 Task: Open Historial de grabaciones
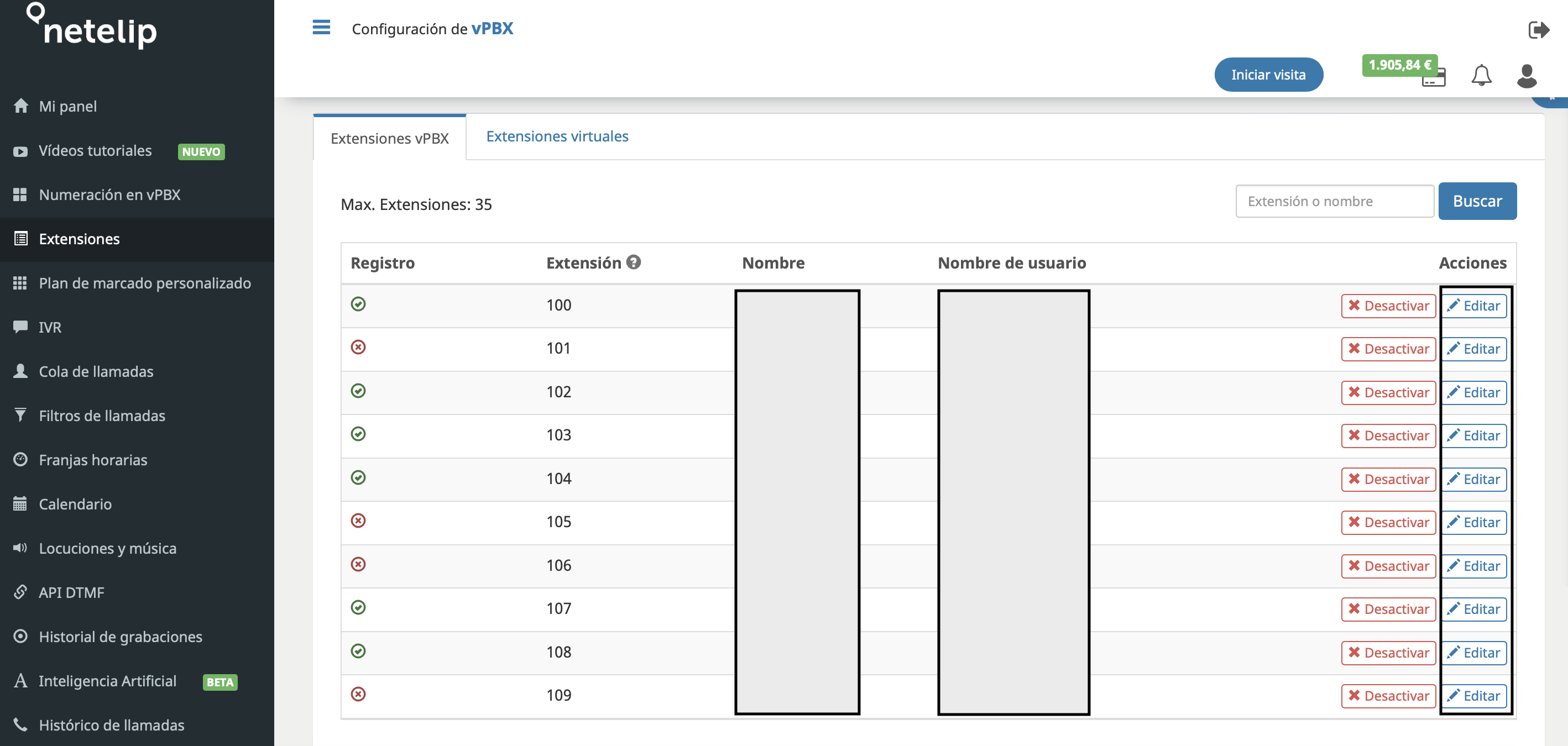(137, 637)
